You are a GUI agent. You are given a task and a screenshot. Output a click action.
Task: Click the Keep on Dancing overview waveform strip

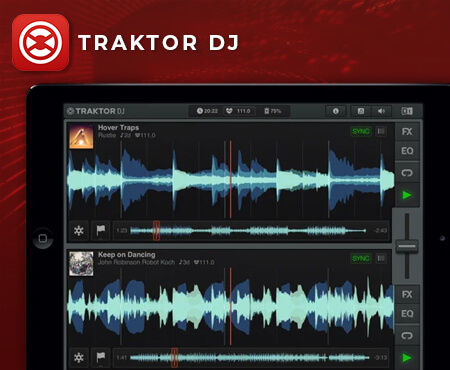click(251, 358)
